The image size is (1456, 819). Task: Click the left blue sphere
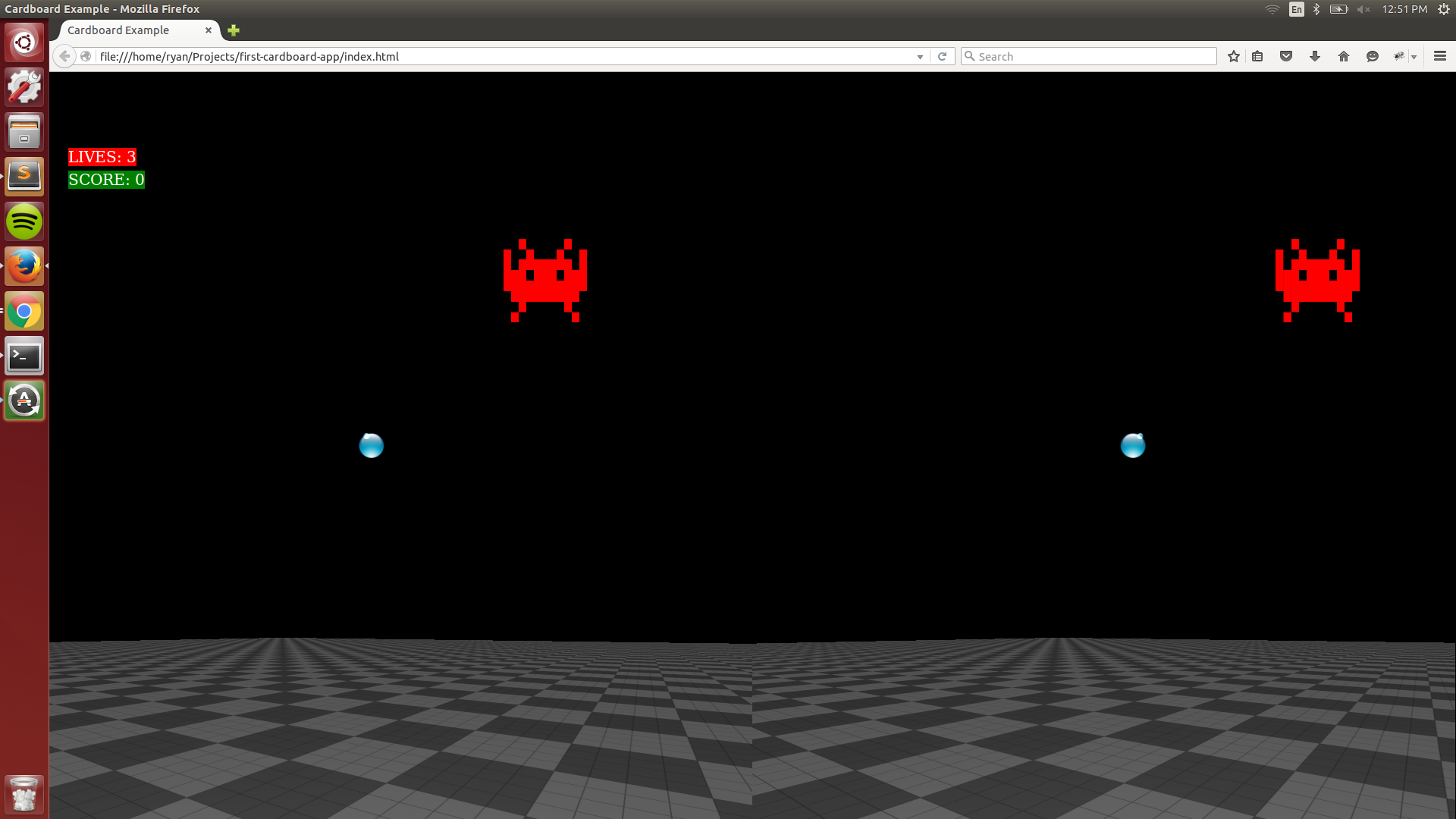pyautogui.click(x=372, y=445)
